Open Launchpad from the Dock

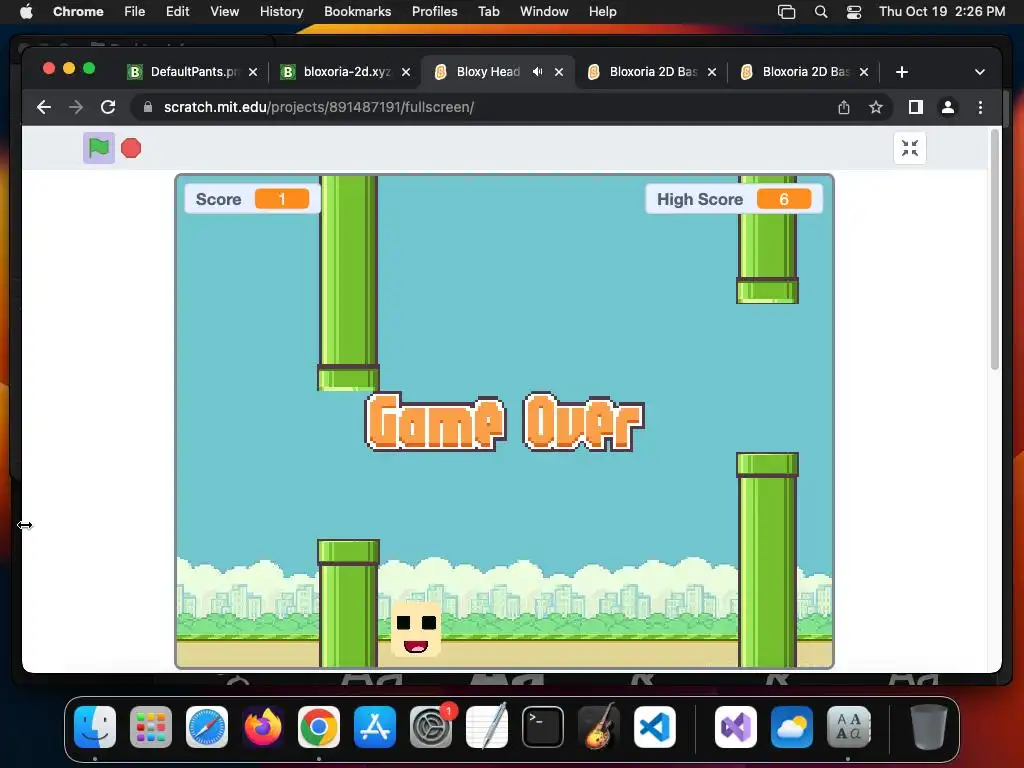151,727
